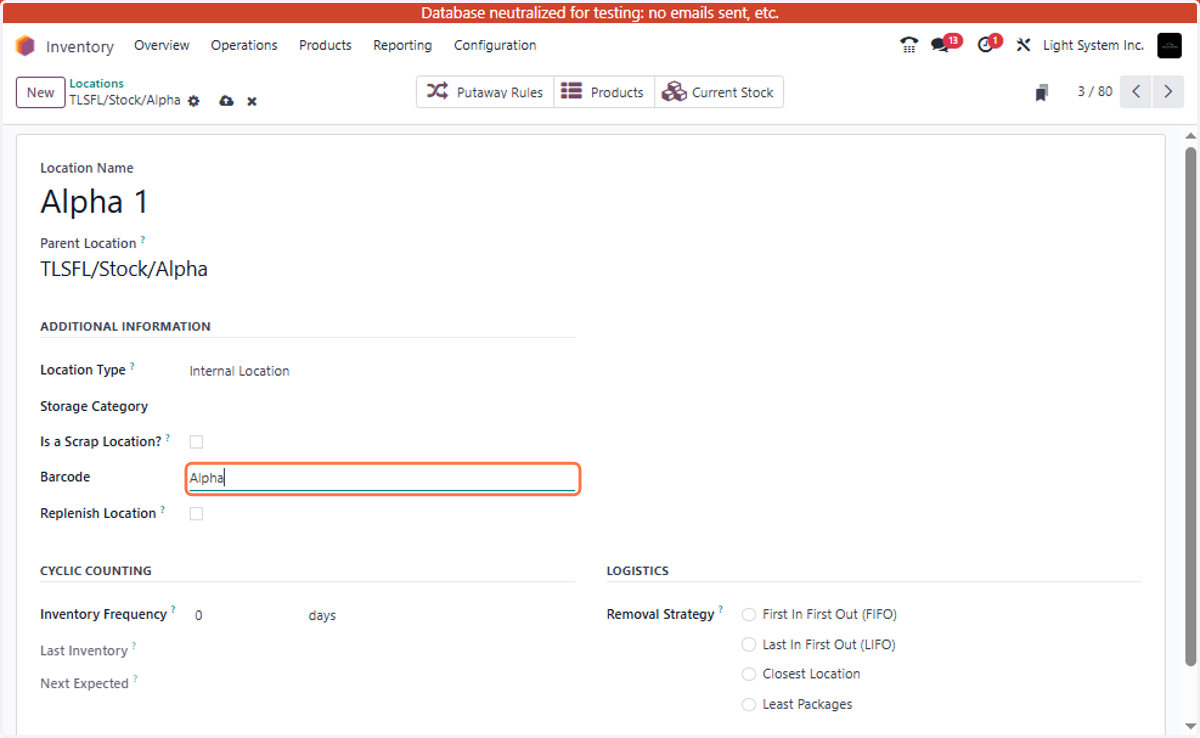1200x738 pixels.
Task: Open the activities clock icon
Action: point(985,45)
